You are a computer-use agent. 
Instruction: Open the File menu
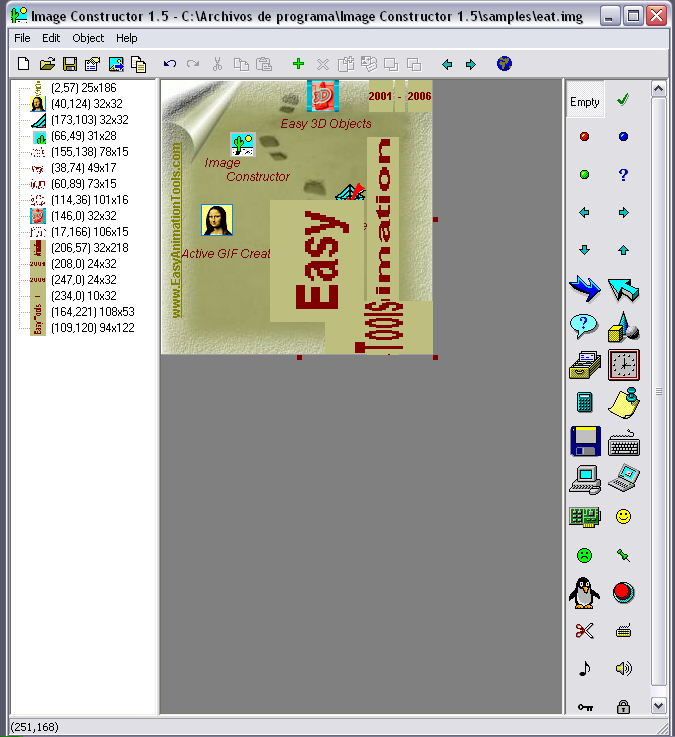point(22,38)
